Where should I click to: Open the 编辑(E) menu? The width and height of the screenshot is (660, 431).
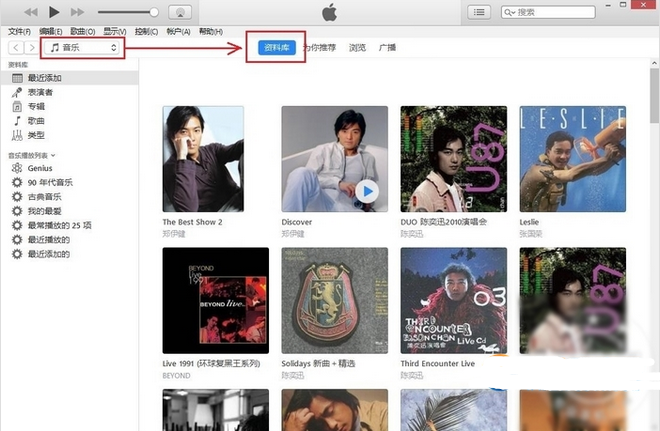(x=51, y=32)
